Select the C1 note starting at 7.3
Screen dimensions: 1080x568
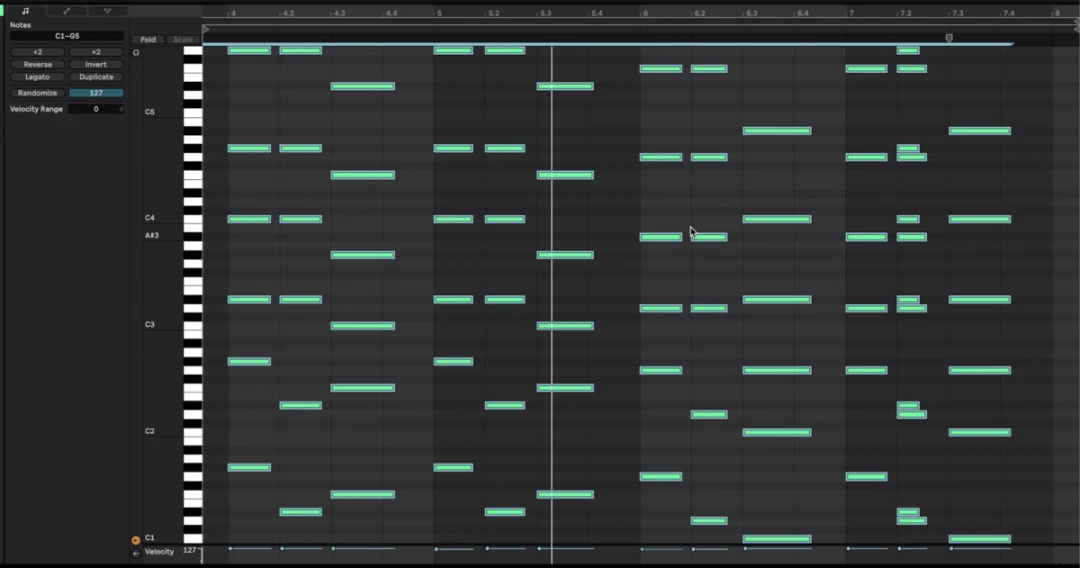pos(979,539)
